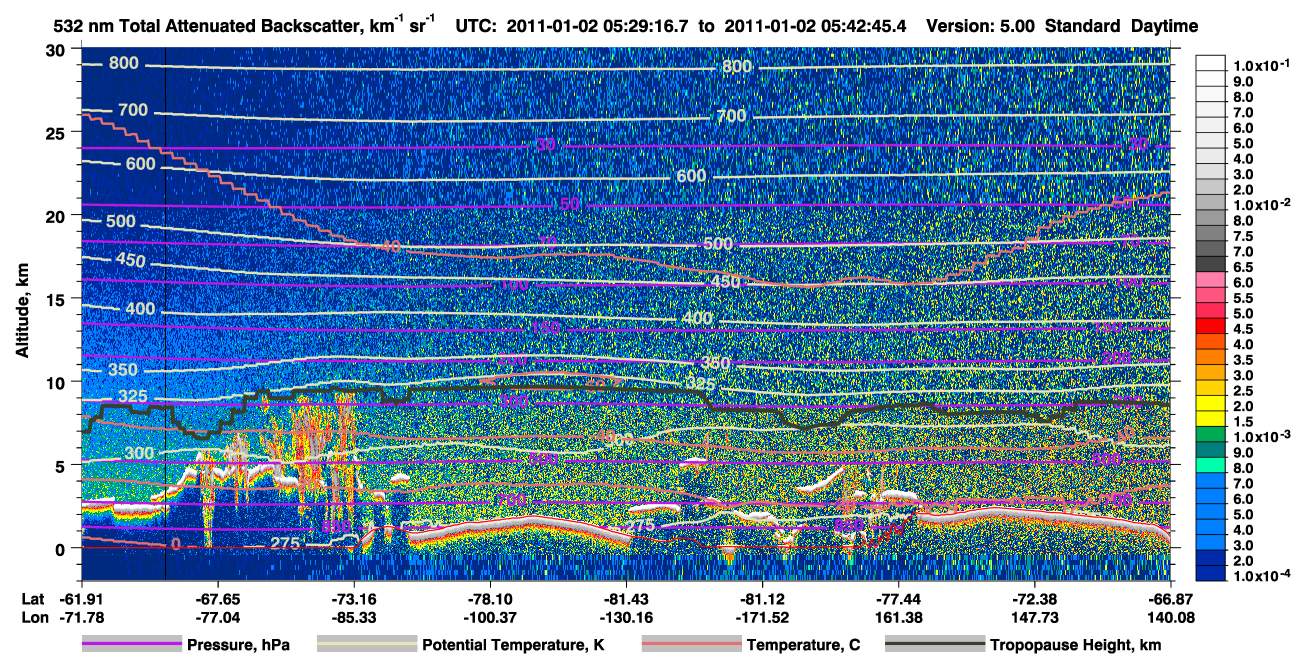The width and height of the screenshot is (1300, 667).
Task: Click the 'Pressure, hPa' legend label
Action: click(x=239, y=645)
